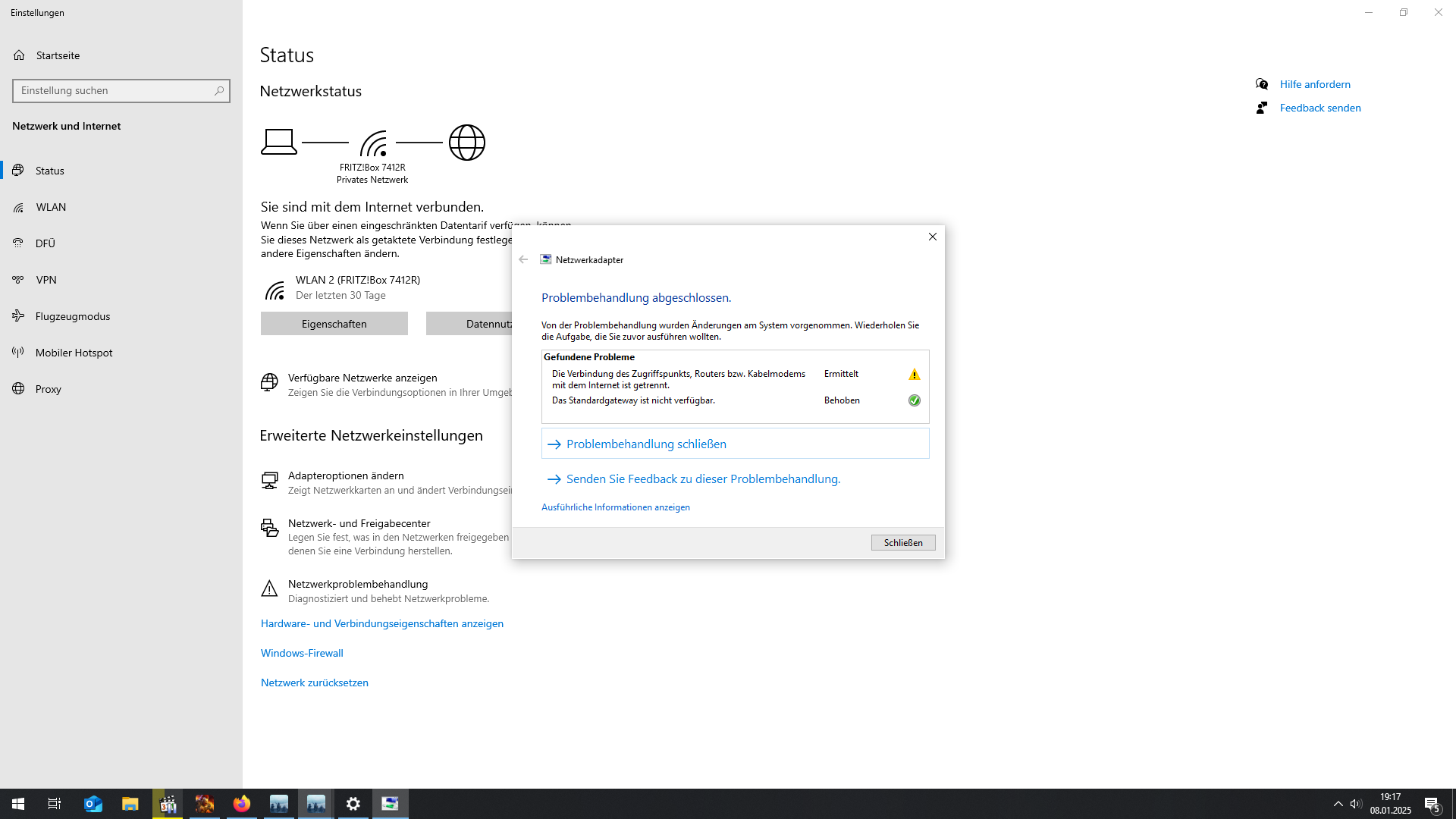
Task: Open Flugzeugmodus settings
Action: click(x=72, y=316)
